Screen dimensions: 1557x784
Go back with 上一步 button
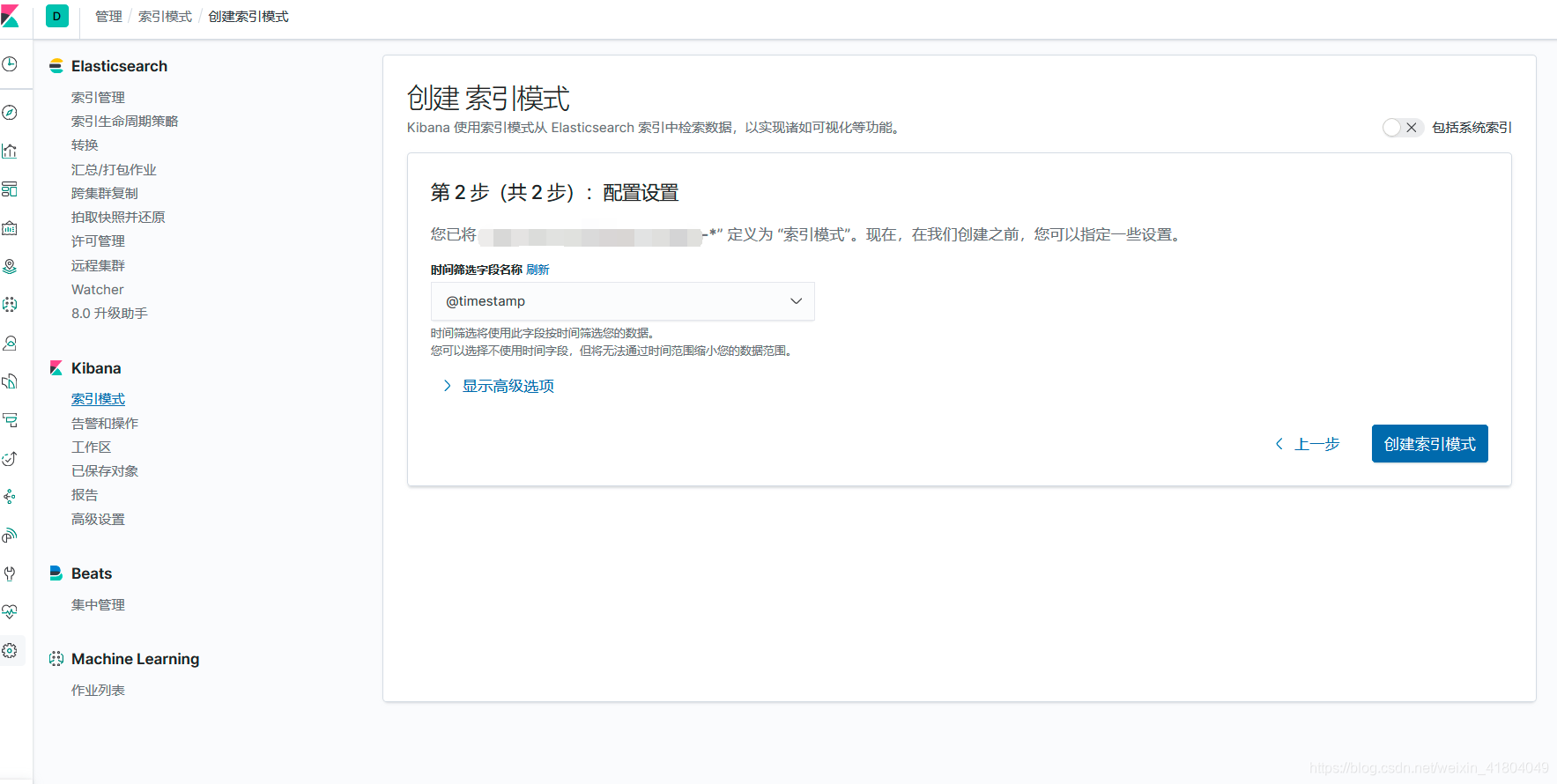(1308, 444)
